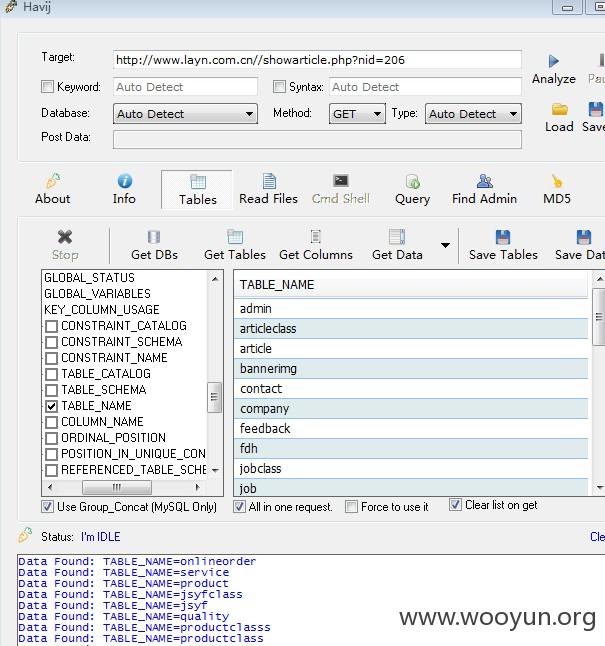
Task: Open the Method GET dropdown
Action: [357, 114]
